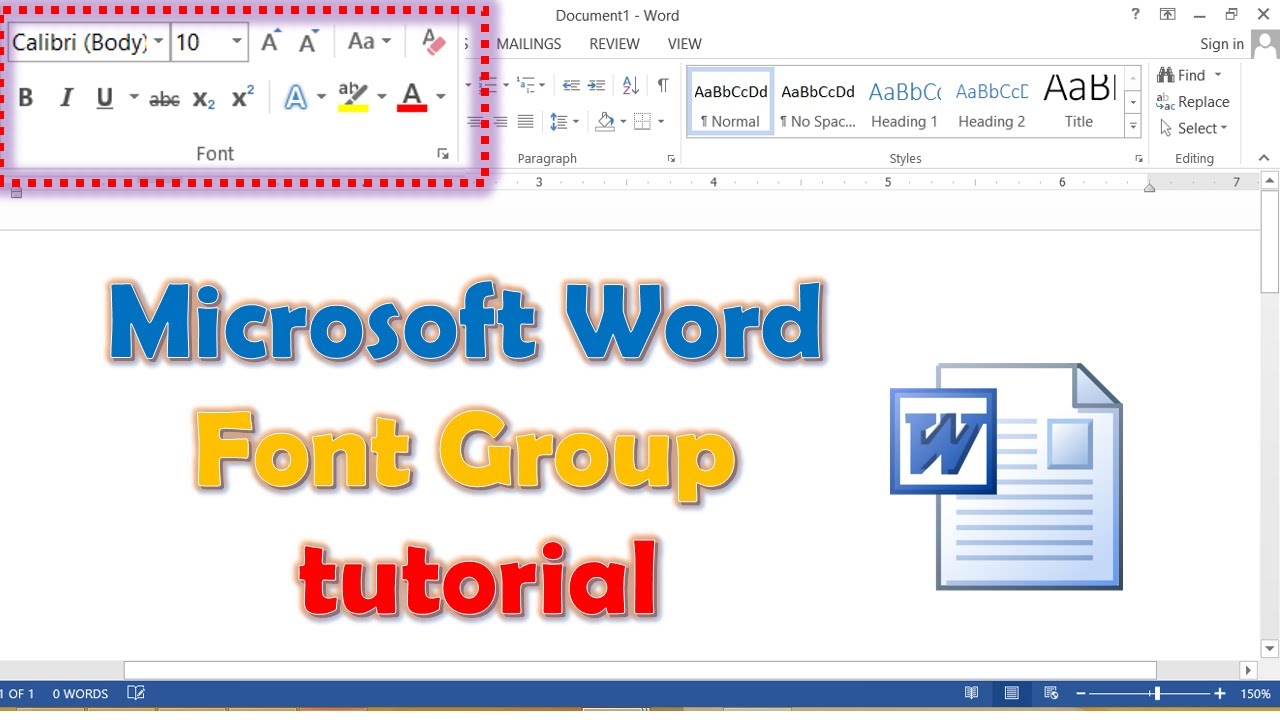Open Paragraph dialog launcher arrow

[x=671, y=159]
